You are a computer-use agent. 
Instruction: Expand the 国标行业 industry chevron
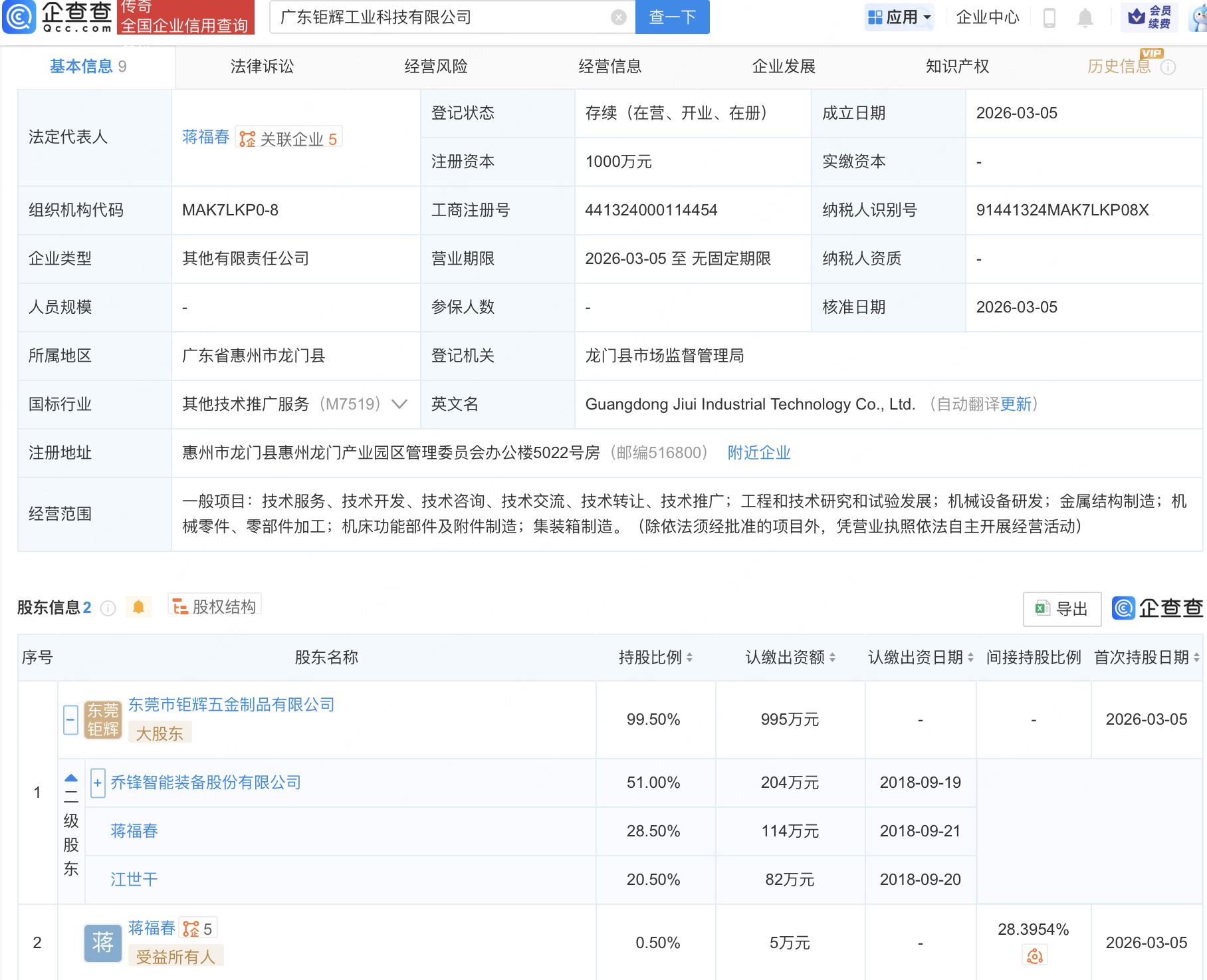[x=399, y=404]
